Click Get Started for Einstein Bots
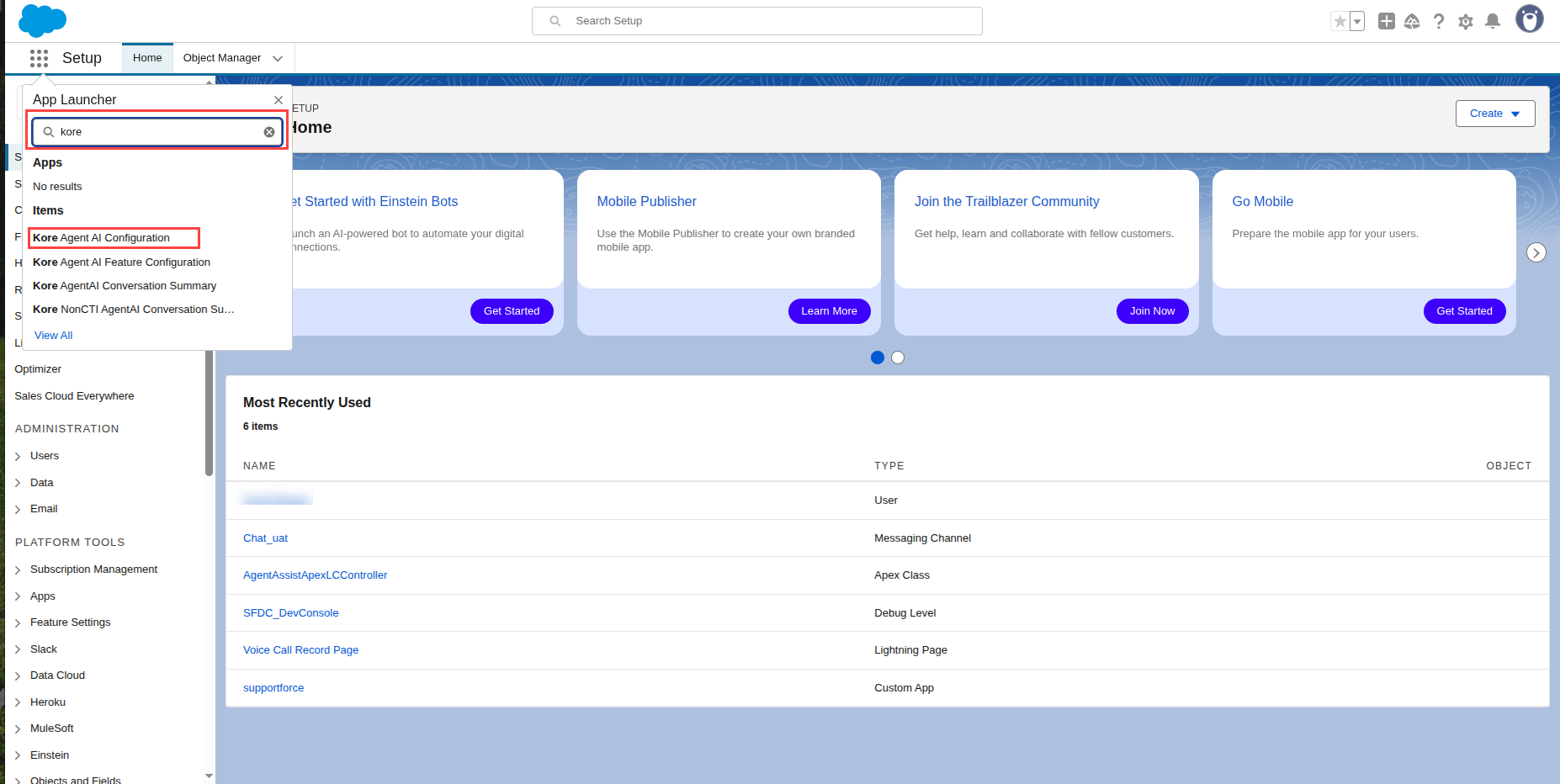Viewport: 1560px width, 784px height. tap(512, 311)
